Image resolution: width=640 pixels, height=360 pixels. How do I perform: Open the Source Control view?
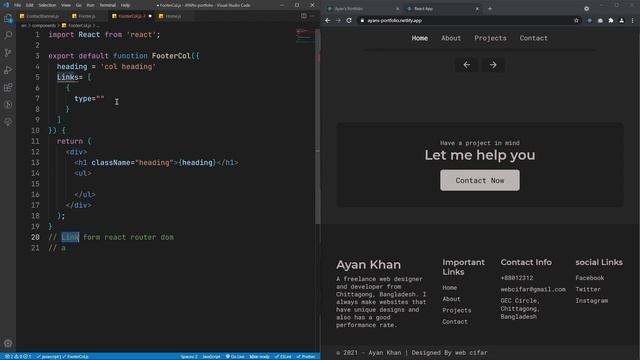pyautogui.click(x=8, y=53)
